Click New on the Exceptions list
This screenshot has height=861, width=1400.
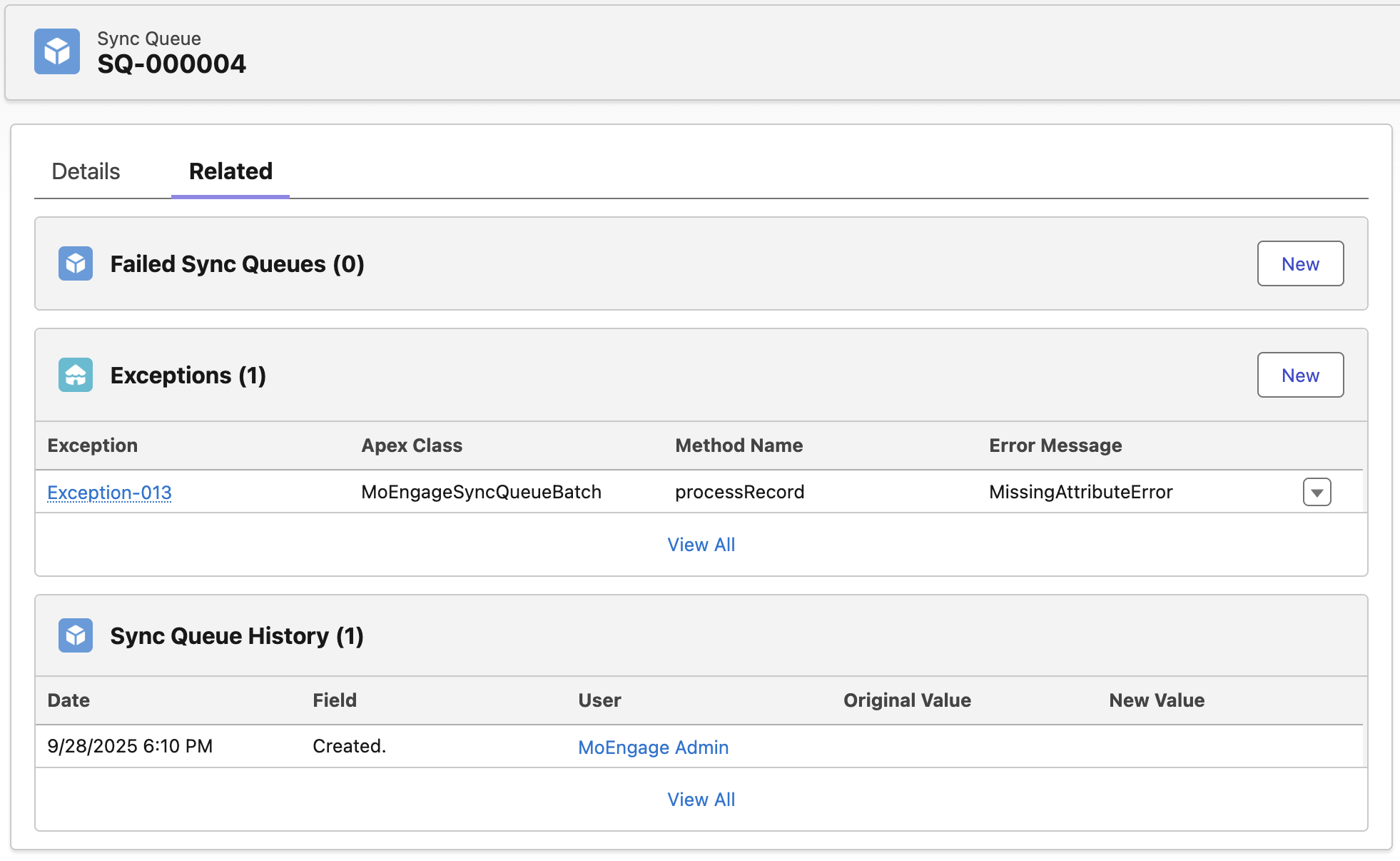pyautogui.click(x=1300, y=375)
